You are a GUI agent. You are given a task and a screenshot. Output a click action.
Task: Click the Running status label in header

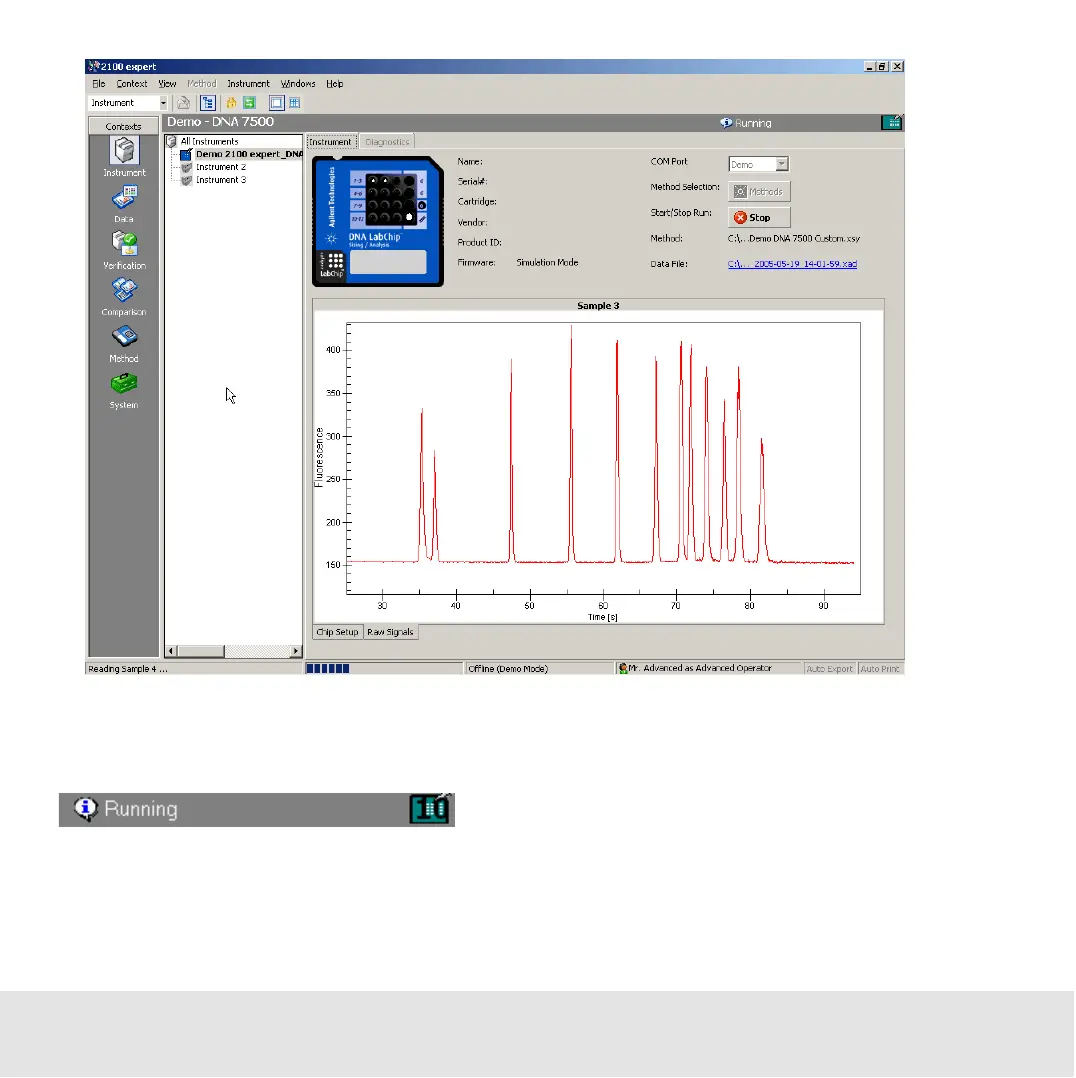tap(753, 123)
